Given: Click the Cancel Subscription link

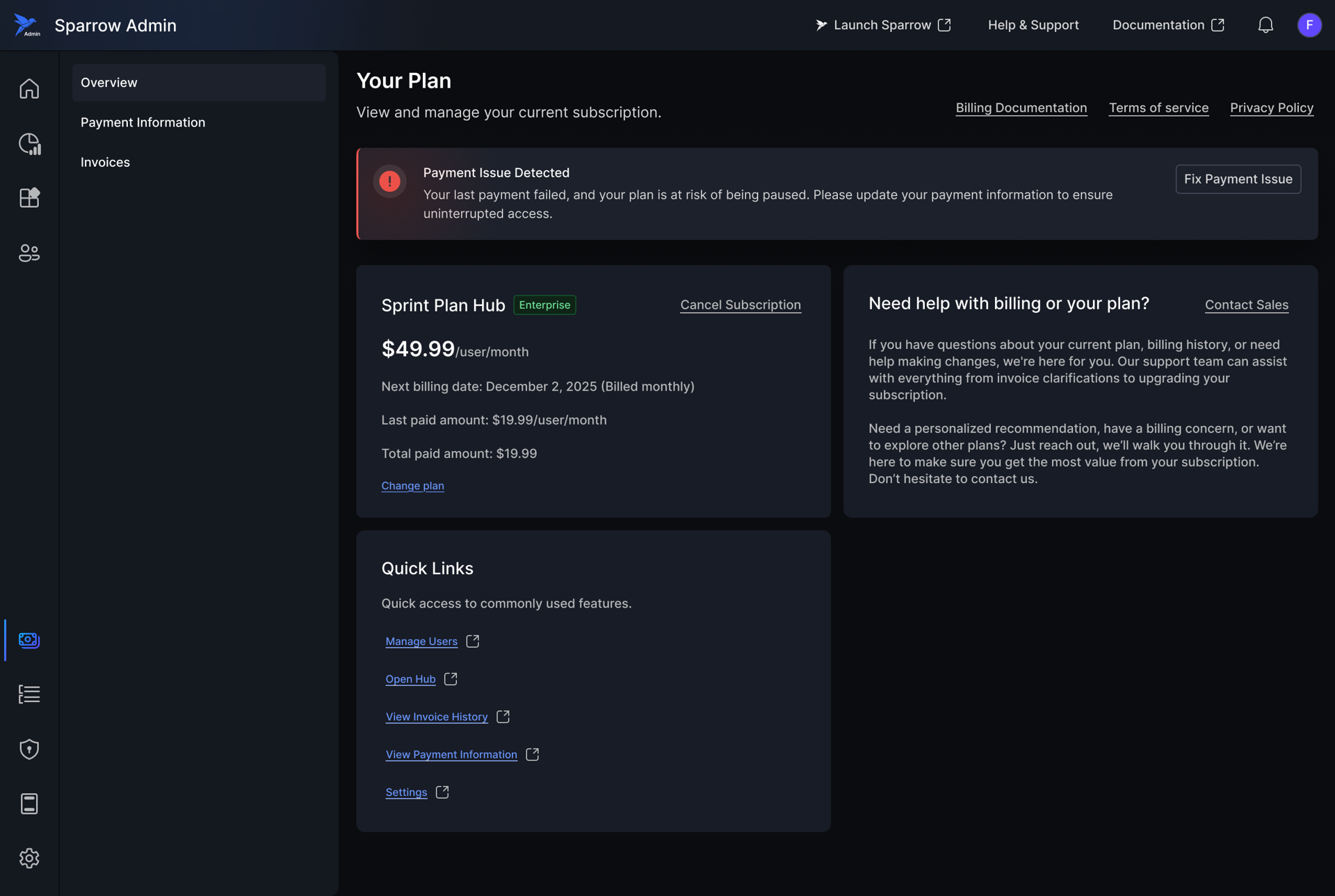Looking at the screenshot, I should coord(740,304).
